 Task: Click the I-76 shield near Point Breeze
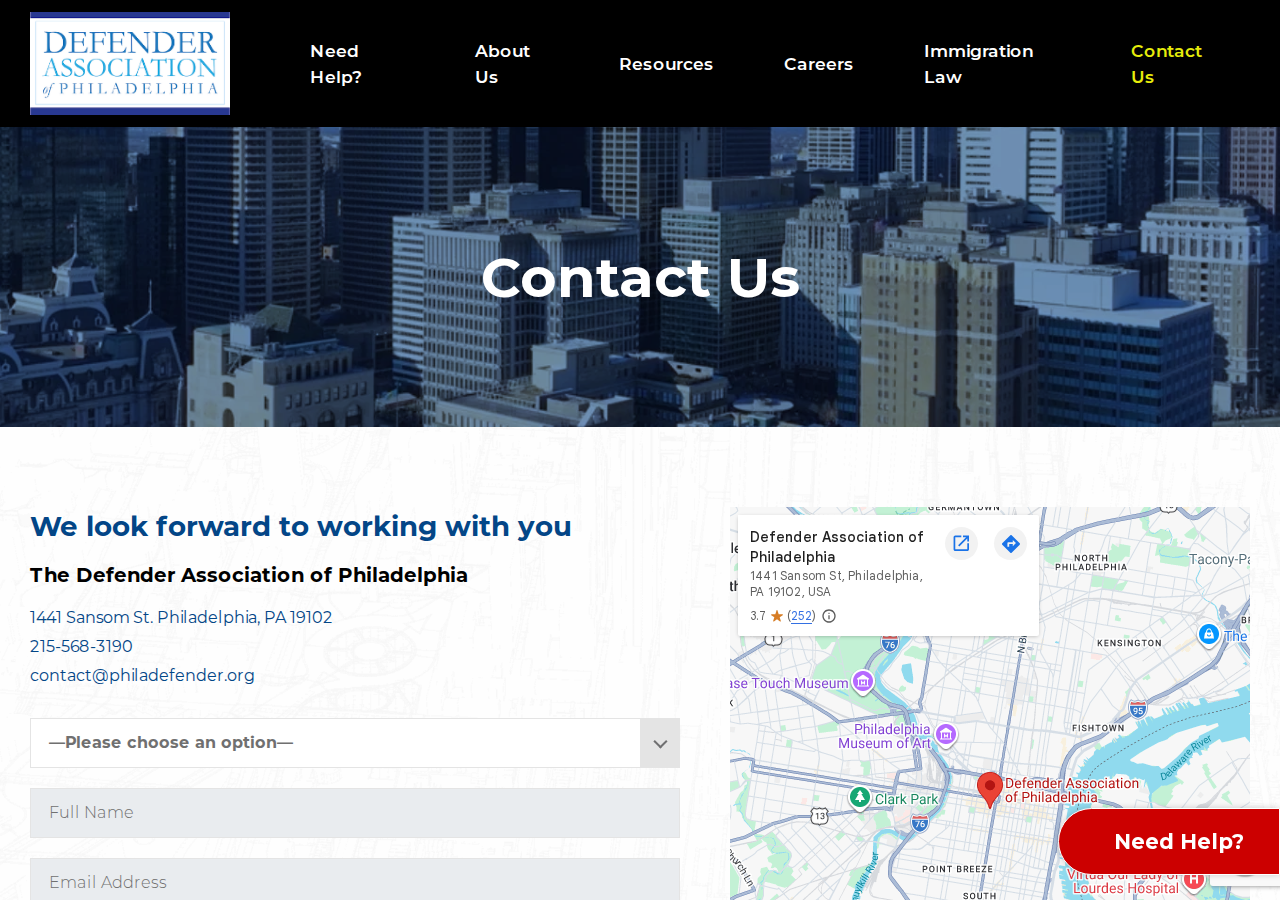pyautogui.click(x=920, y=823)
